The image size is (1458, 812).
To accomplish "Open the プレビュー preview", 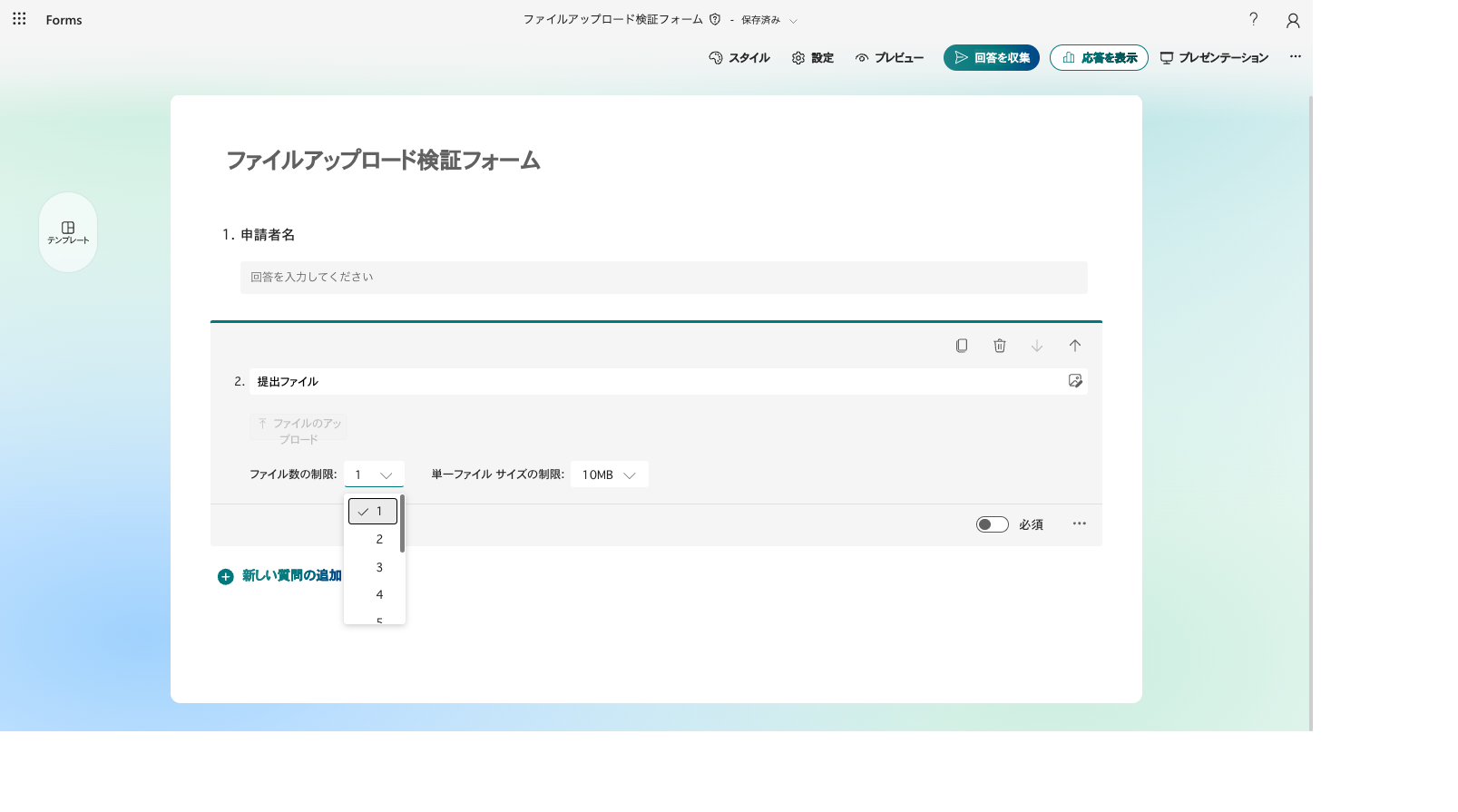I will (889, 57).
